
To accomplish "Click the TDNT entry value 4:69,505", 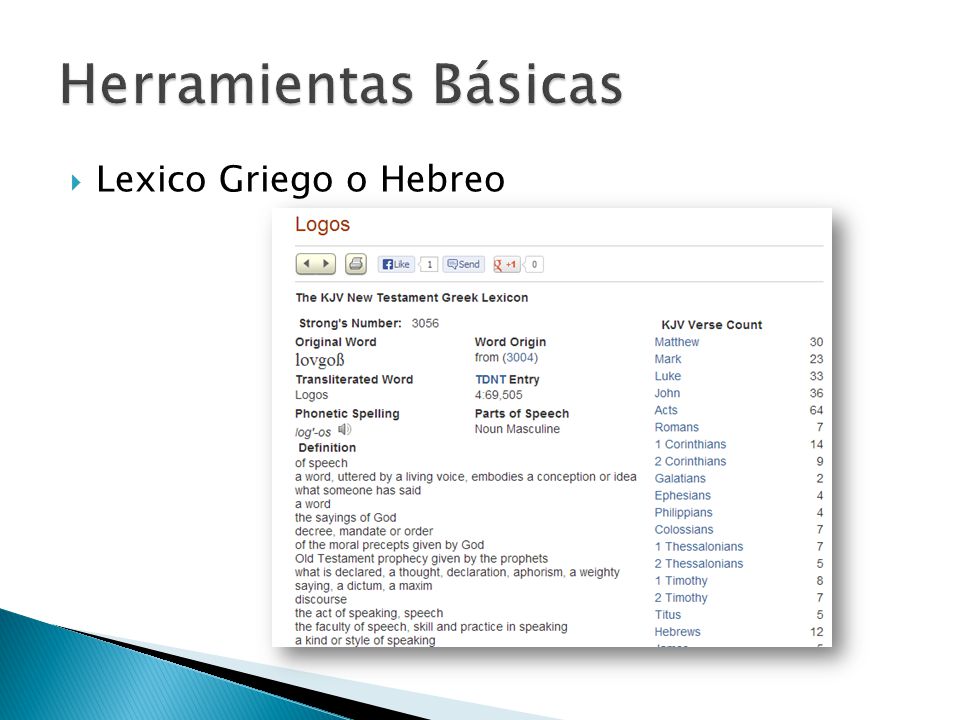I will pos(498,396).
